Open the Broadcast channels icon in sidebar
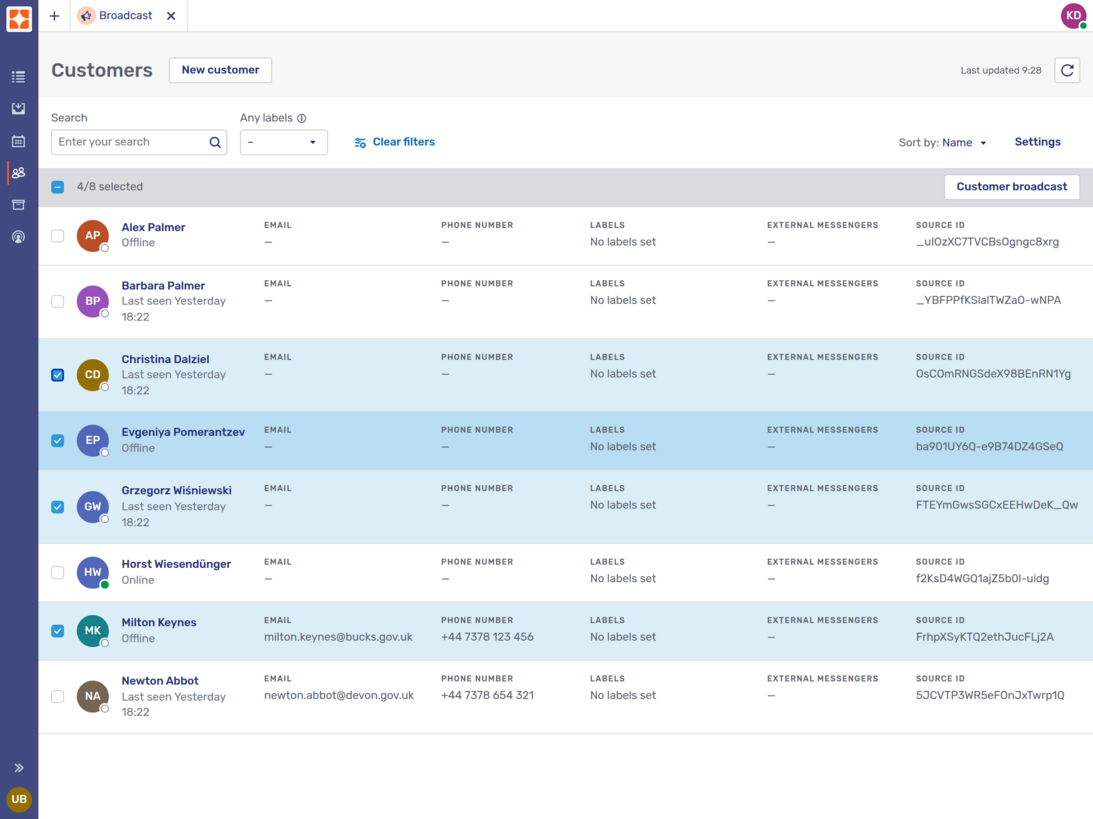1093x819 pixels. 18,236
